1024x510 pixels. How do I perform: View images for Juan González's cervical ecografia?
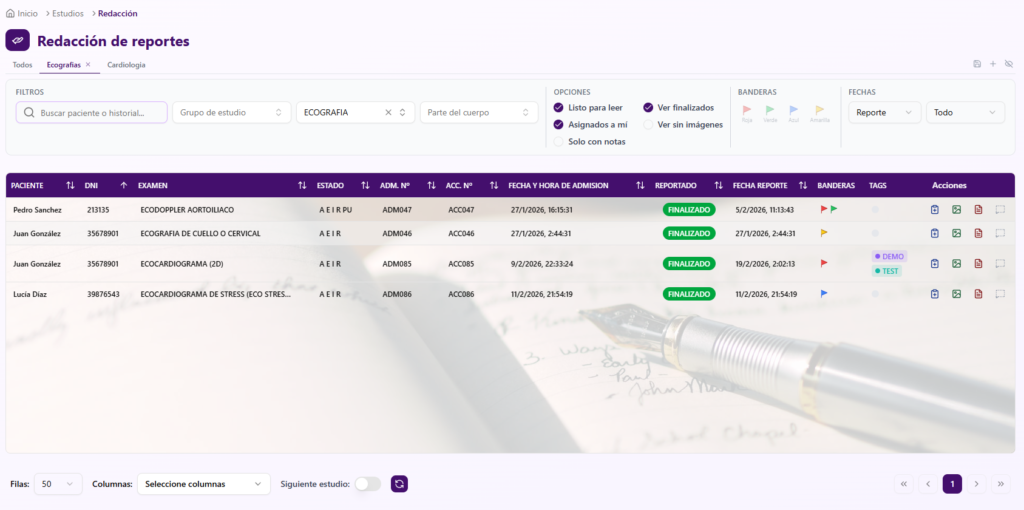pos(956,233)
